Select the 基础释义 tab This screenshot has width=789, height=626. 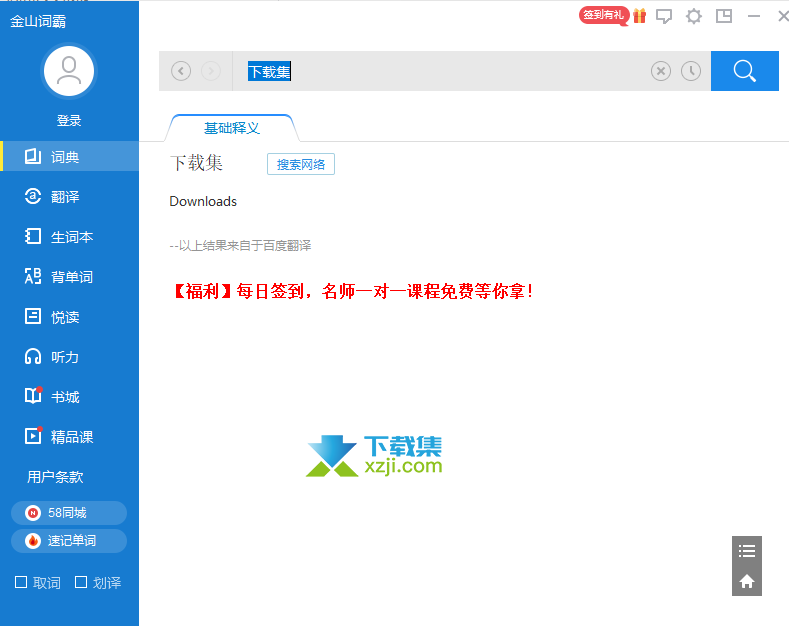click(x=232, y=128)
